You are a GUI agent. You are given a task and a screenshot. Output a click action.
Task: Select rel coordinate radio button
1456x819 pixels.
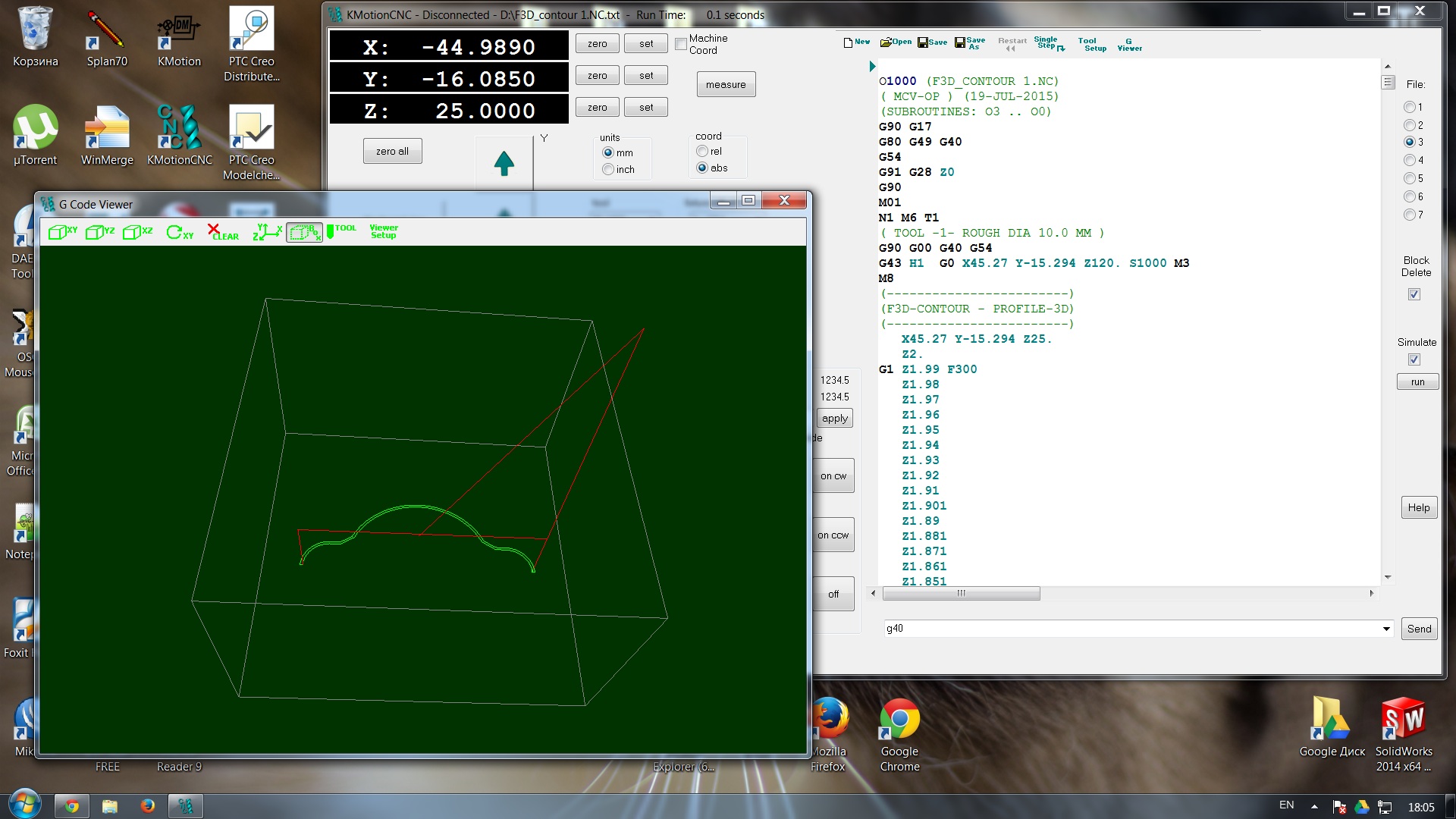[x=702, y=152]
